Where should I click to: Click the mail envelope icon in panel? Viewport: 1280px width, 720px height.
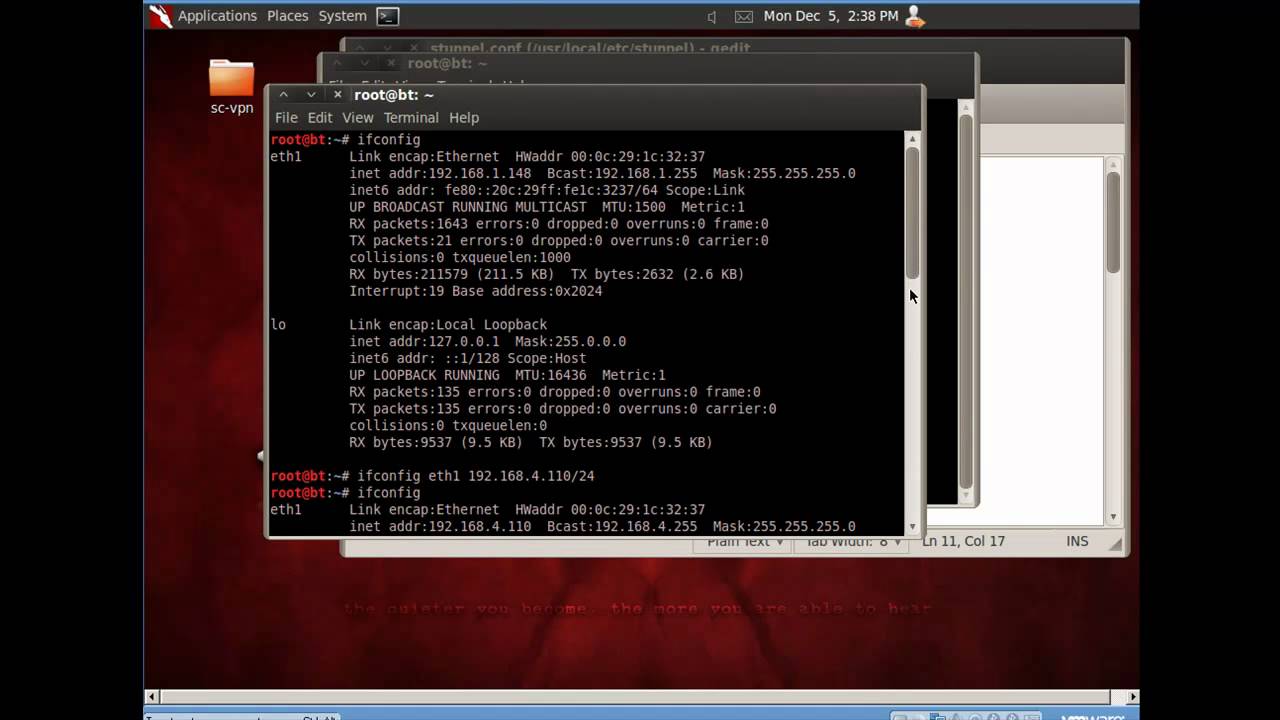click(744, 16)
